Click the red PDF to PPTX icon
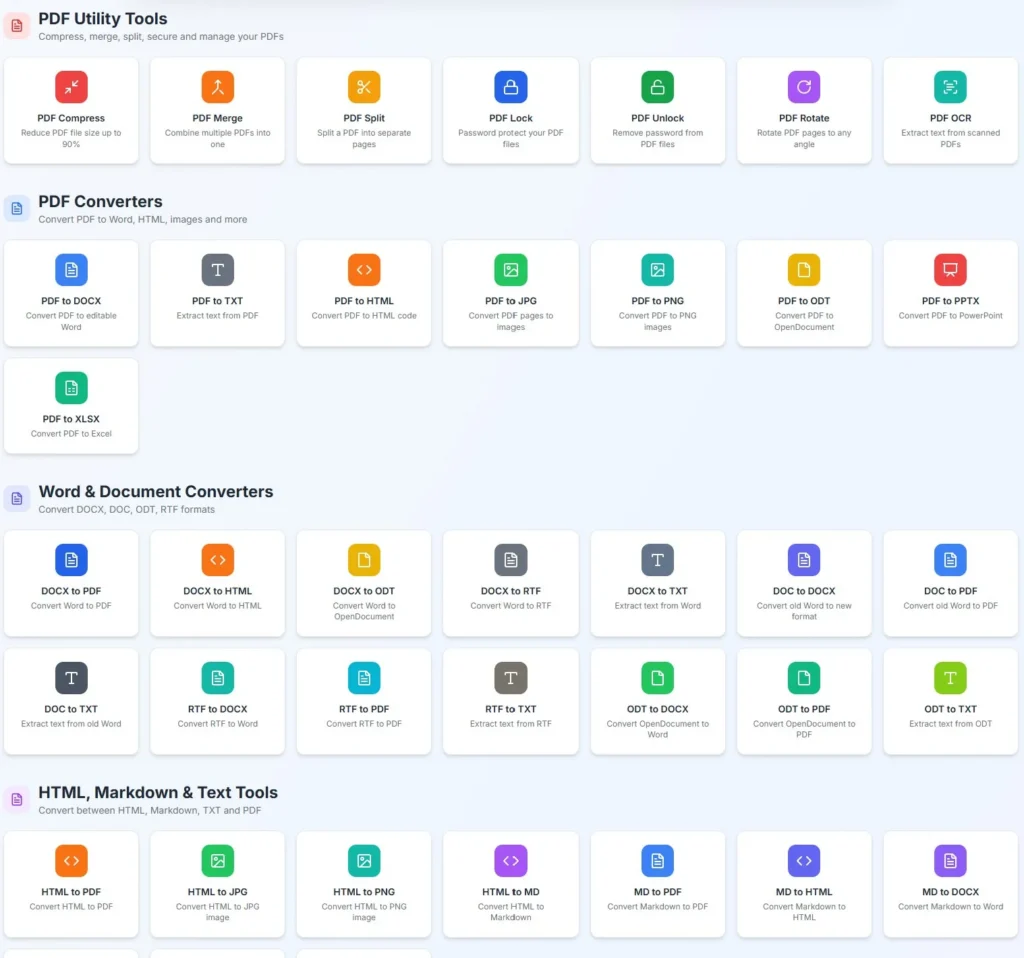 point(950,270)
